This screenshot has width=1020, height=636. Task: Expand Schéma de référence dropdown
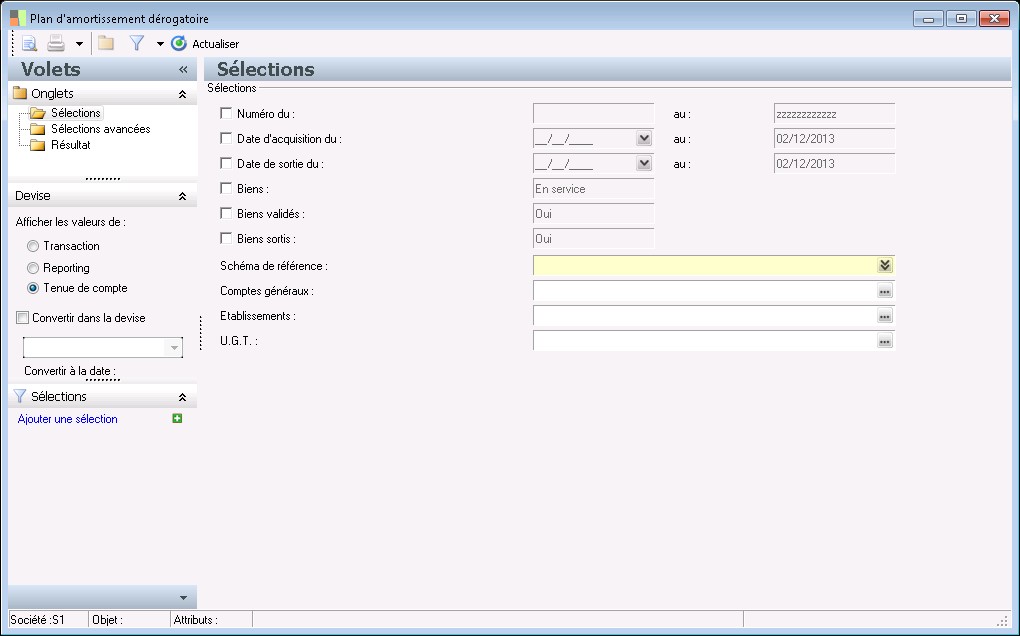pyautogui.click(x=885, y=265)
